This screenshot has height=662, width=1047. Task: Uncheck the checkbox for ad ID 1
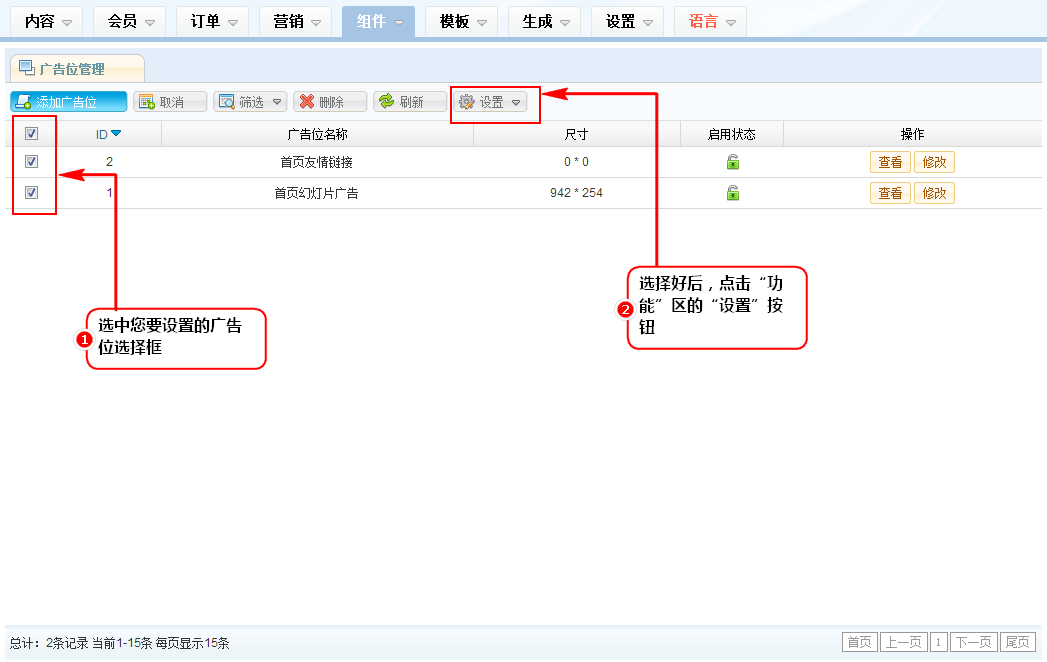click(x=31, y=193)
